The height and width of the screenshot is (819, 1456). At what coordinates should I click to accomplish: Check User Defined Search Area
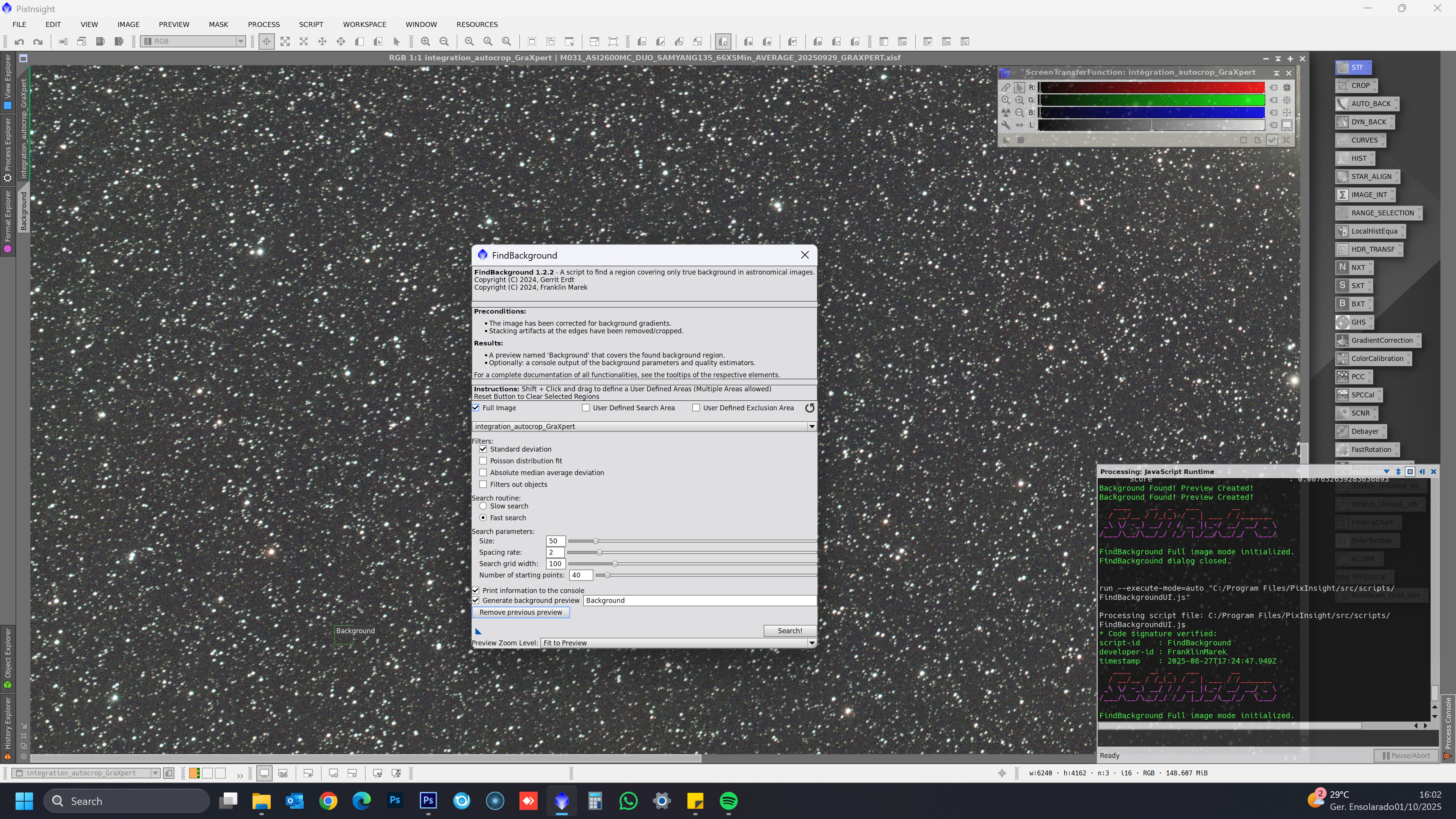[586, 408]
